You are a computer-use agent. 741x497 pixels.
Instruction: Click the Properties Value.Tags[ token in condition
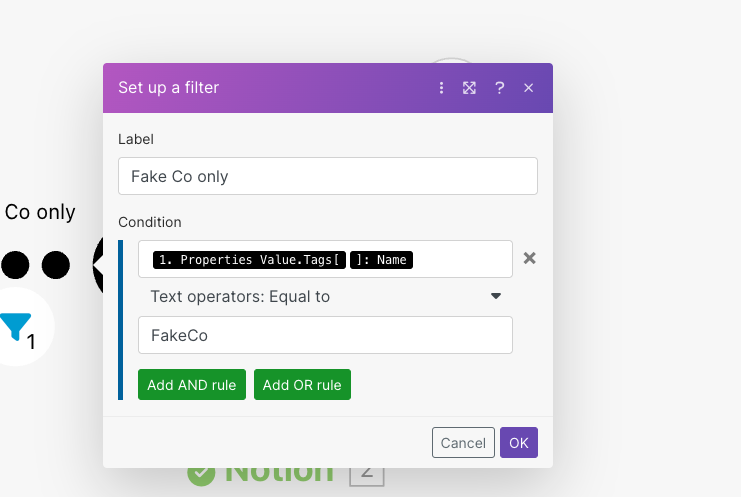click(249, 260)
